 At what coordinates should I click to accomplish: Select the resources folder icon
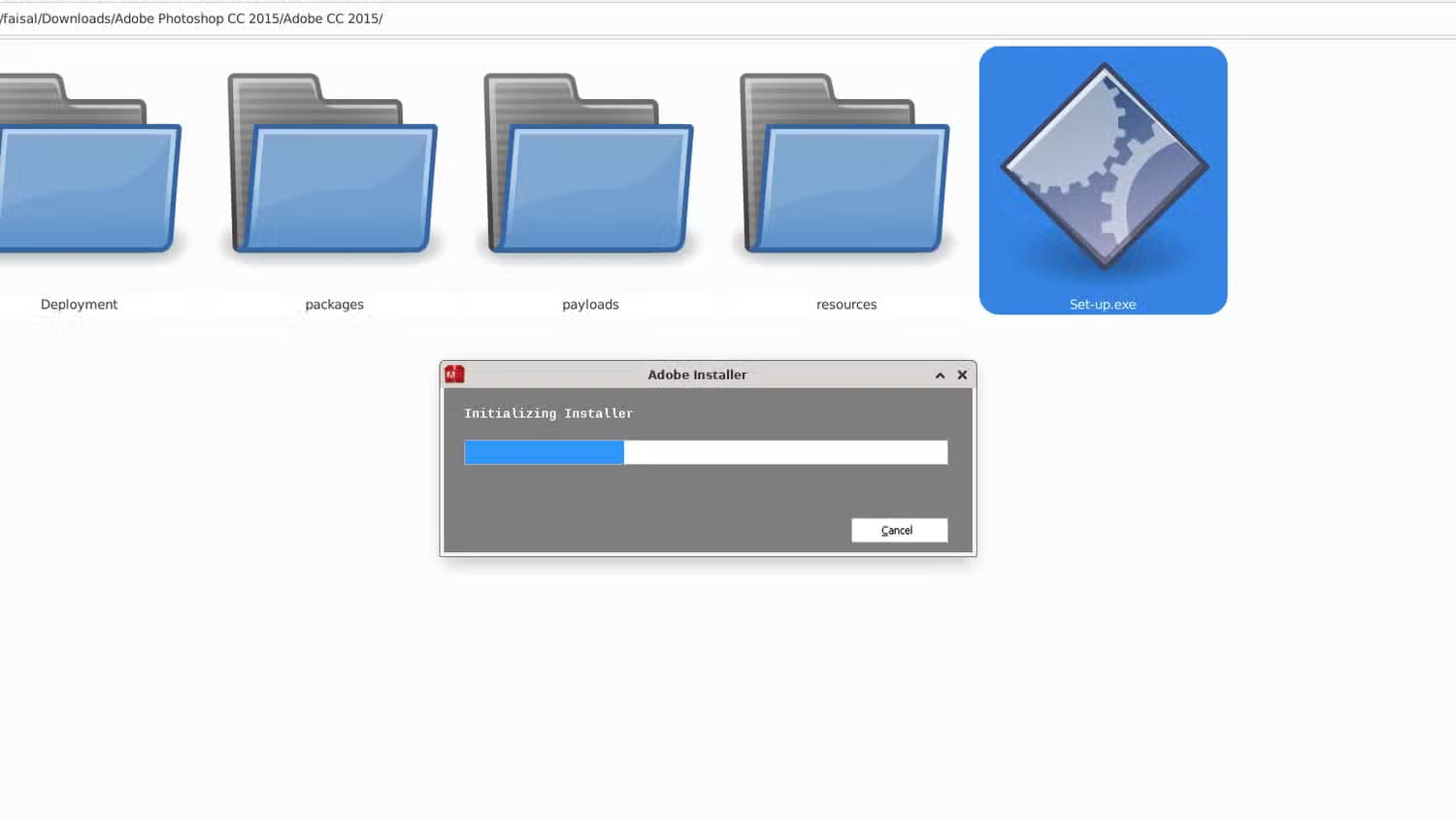pyautogui.click(x=845, y=163)
